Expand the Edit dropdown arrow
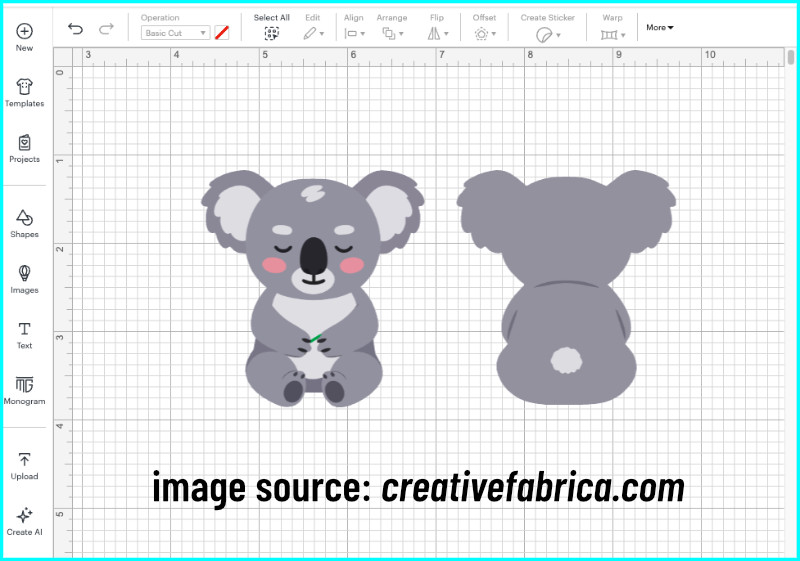The width and height of the screenshot is (800, 561). pos(321,34)
